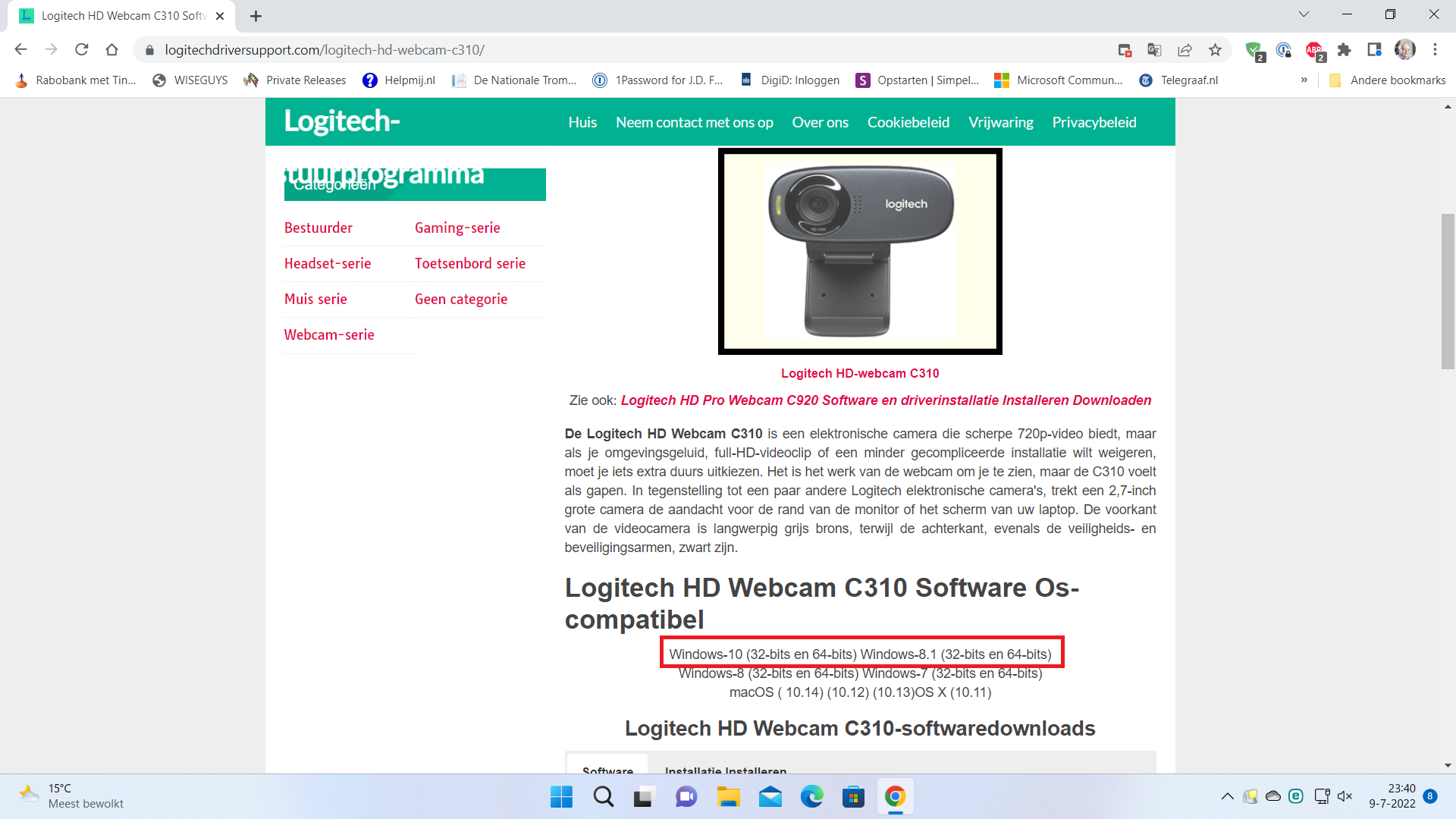Image resolution: width=1456 pixels, height=819 pixels.
Task: Toggle the browser side panel icon
Action: pos(1374,50)
